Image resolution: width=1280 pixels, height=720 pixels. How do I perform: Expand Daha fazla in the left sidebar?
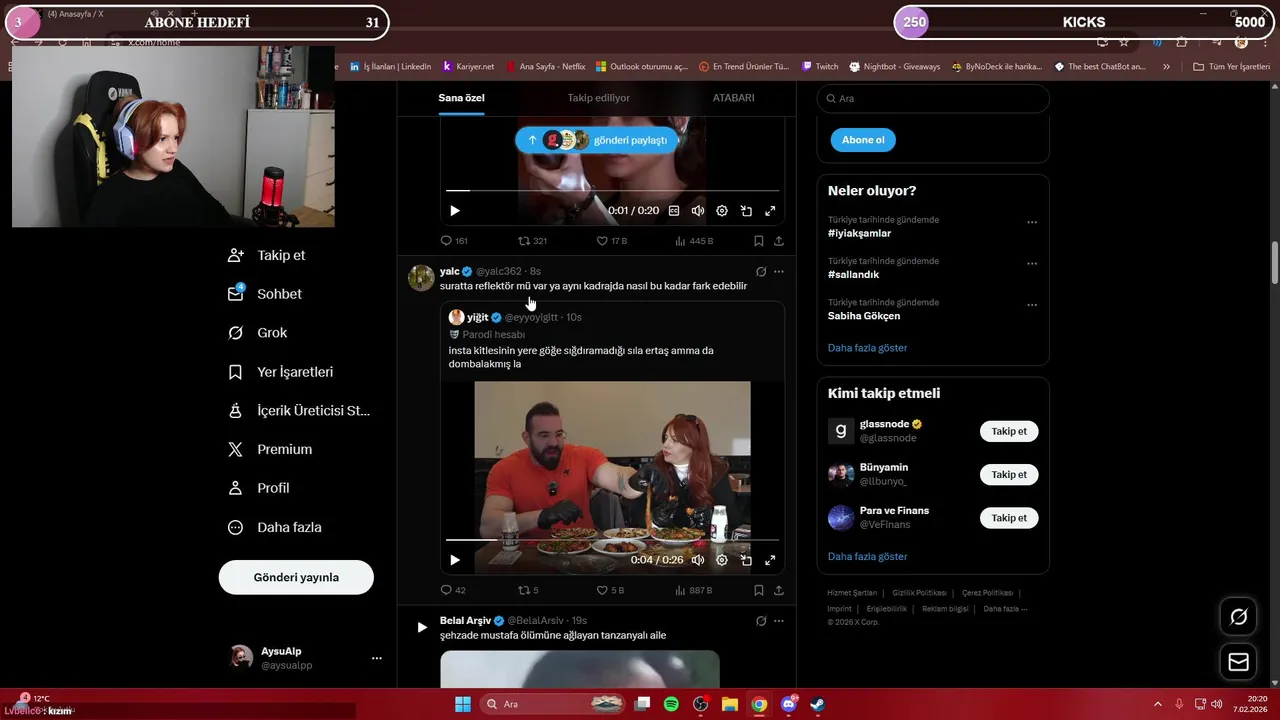pos(274,527)
